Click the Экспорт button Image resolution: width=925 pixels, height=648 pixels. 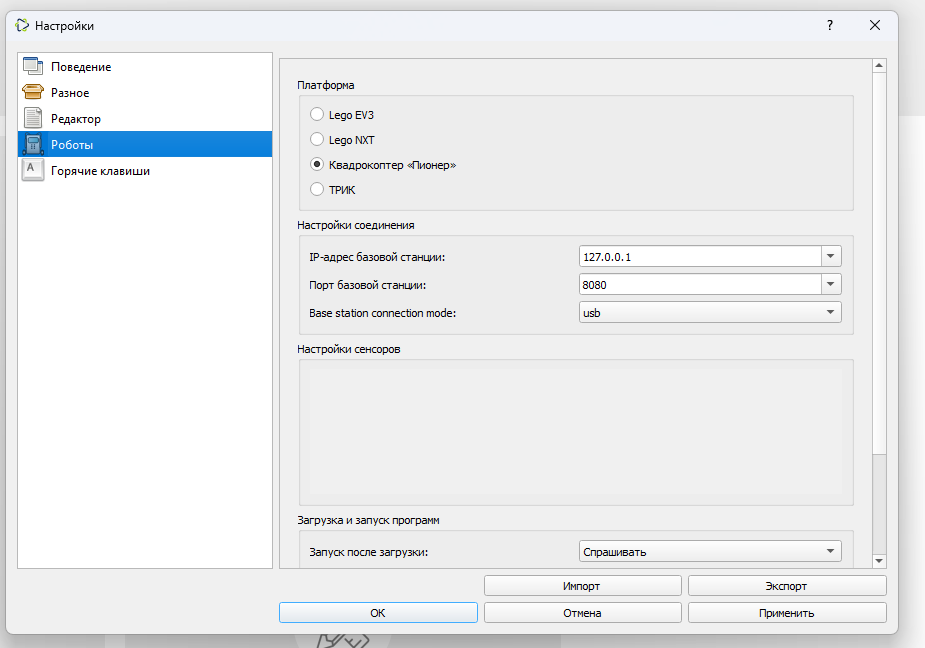click(x=787, y=585)
